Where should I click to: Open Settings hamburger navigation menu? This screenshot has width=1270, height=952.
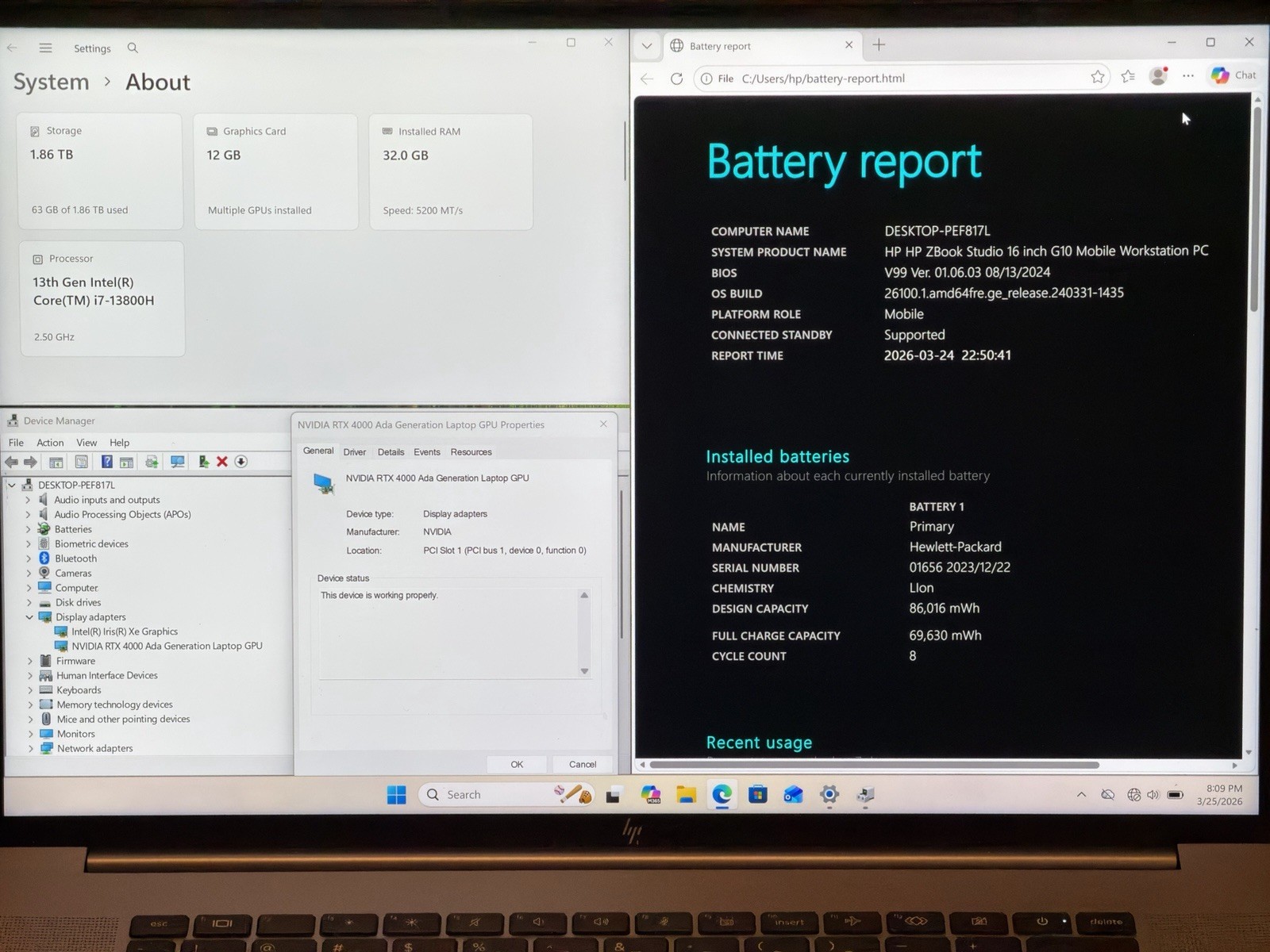pos(45,48)
